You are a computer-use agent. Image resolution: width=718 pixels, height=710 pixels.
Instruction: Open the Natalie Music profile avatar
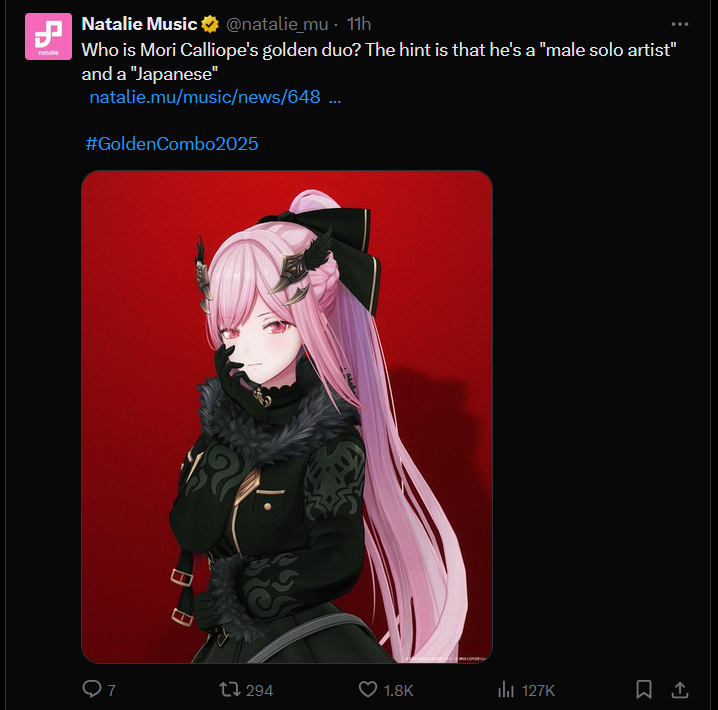pos(48,36)
